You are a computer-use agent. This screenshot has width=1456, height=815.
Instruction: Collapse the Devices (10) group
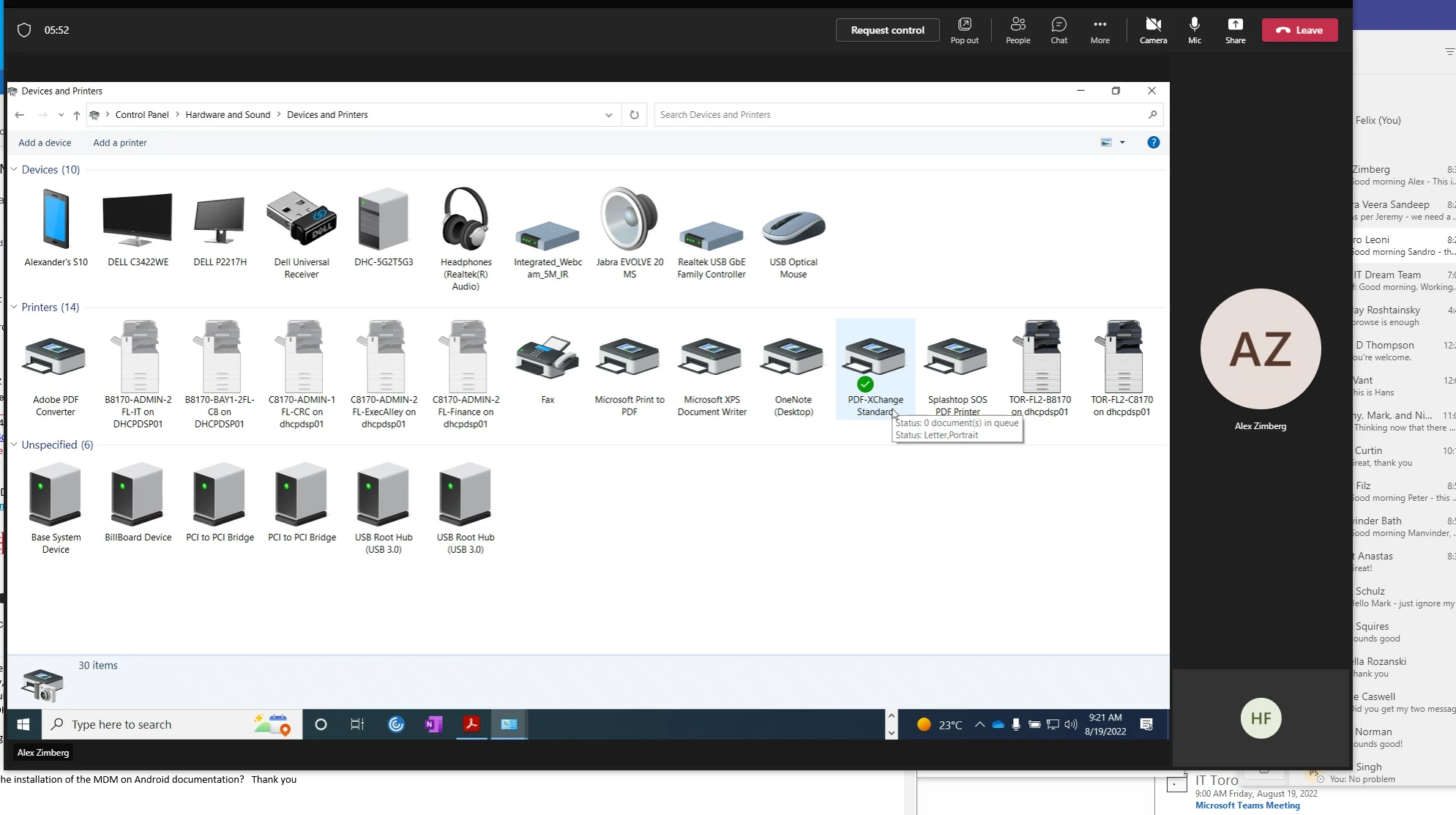(x=14, y=169)
